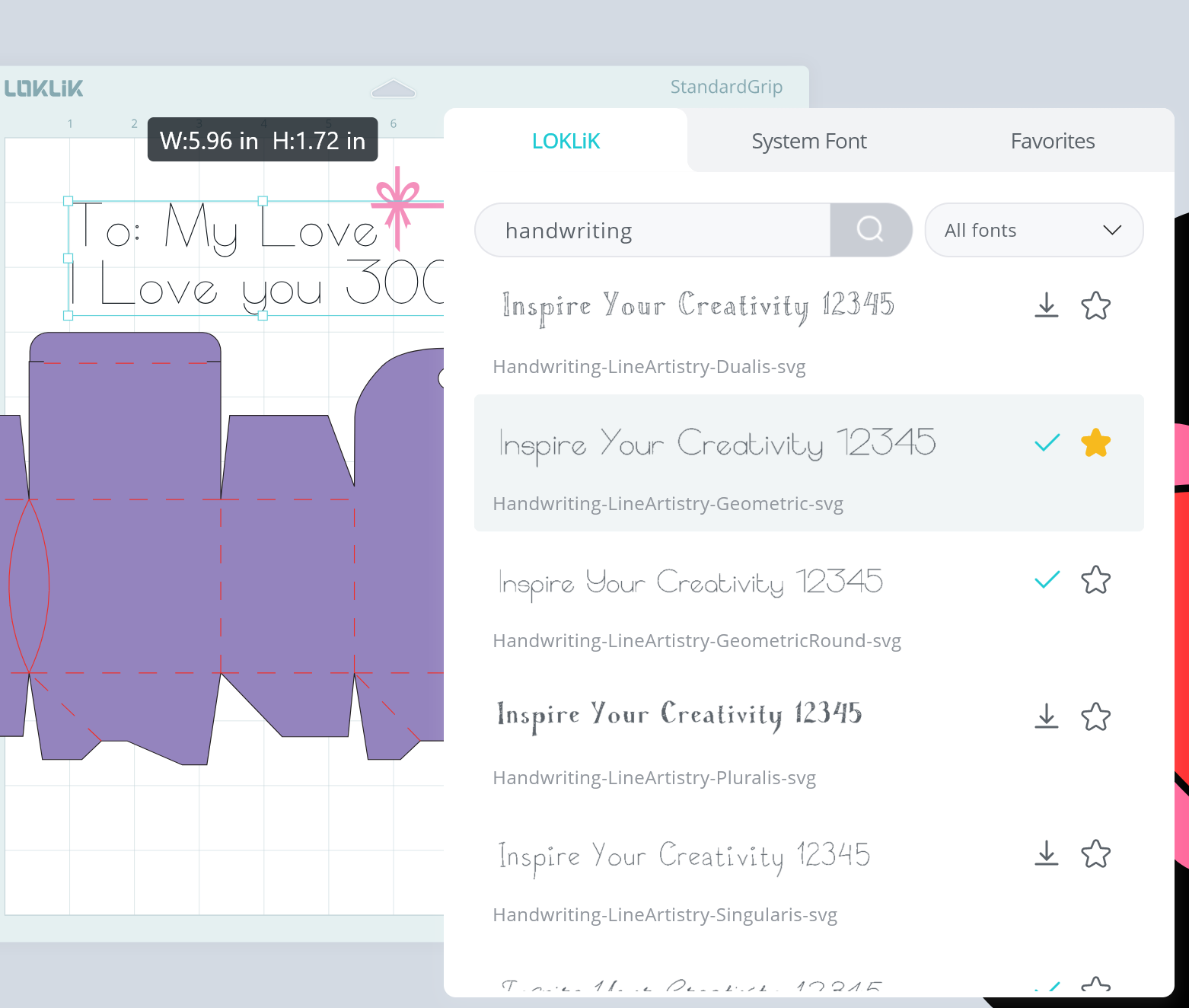Viewport: 1189px width, 1008px height.
Task: Open the StandardGrip mat selector
Action: click(725, 87)
